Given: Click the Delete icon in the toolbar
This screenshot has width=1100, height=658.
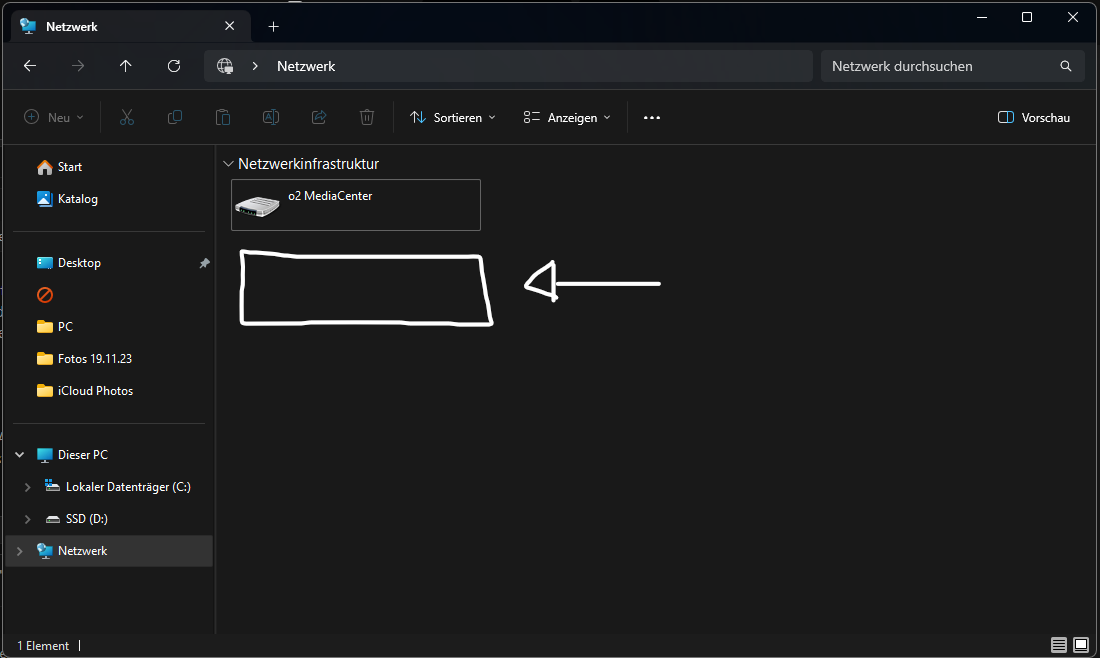Looking at the screenshot, I should (366, 117).
